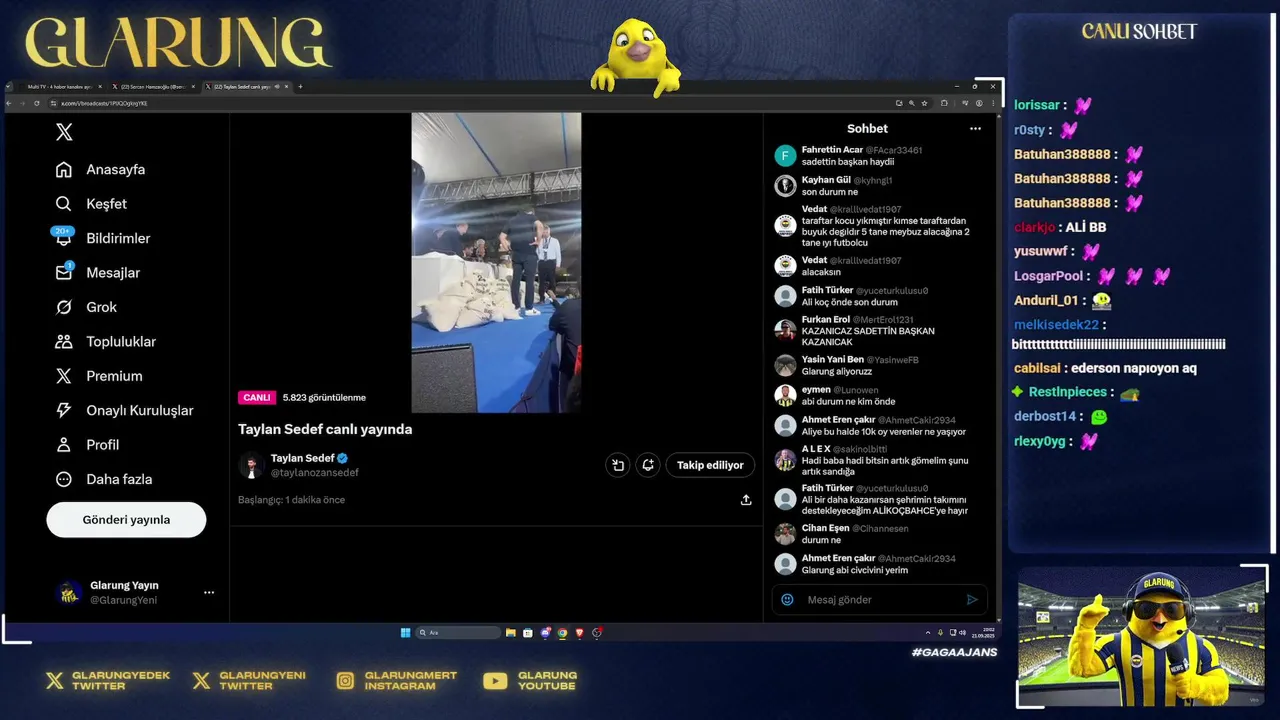Click Mesaj gönder input field
The height and width of the screenshot is (720, 1280).
[880, 600]
